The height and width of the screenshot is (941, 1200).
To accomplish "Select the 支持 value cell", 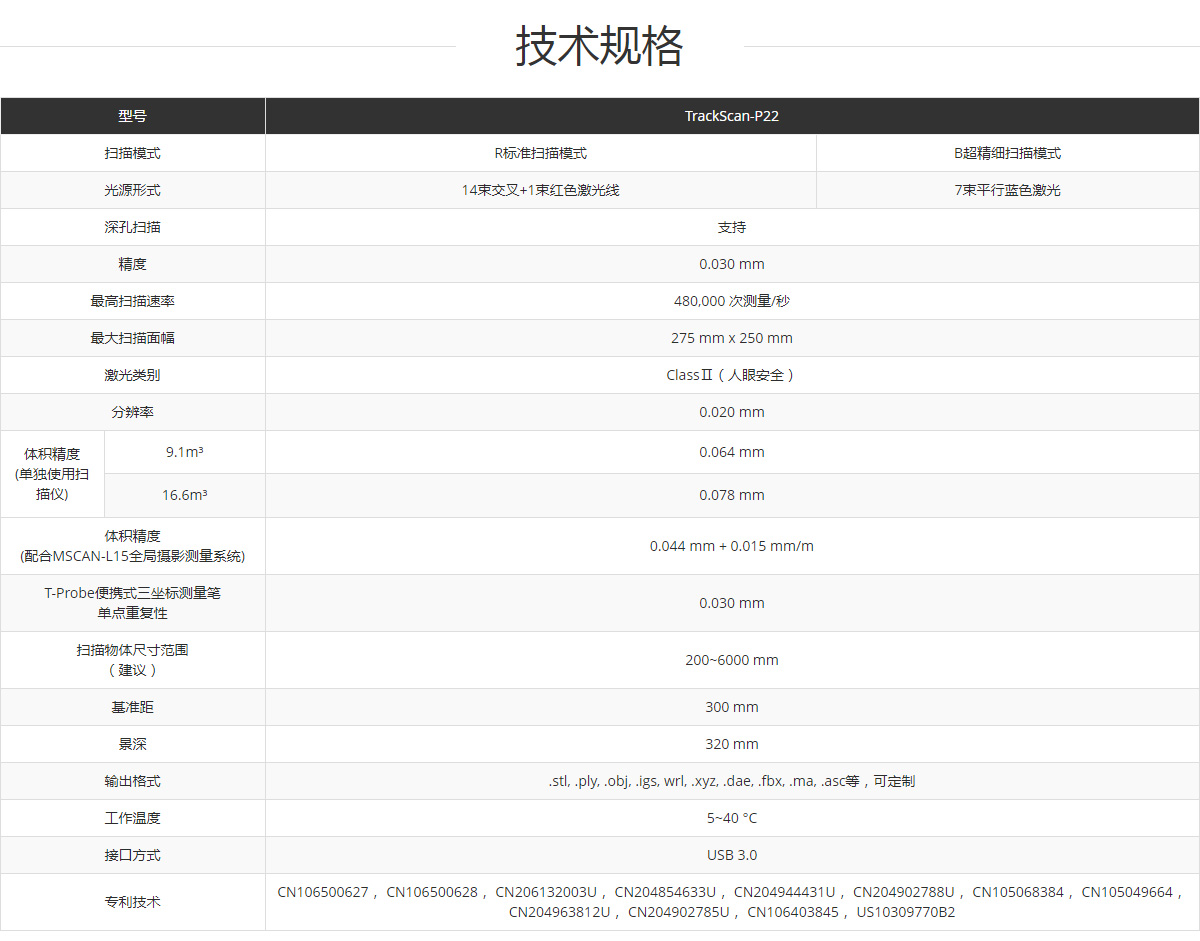I will 731,226.
